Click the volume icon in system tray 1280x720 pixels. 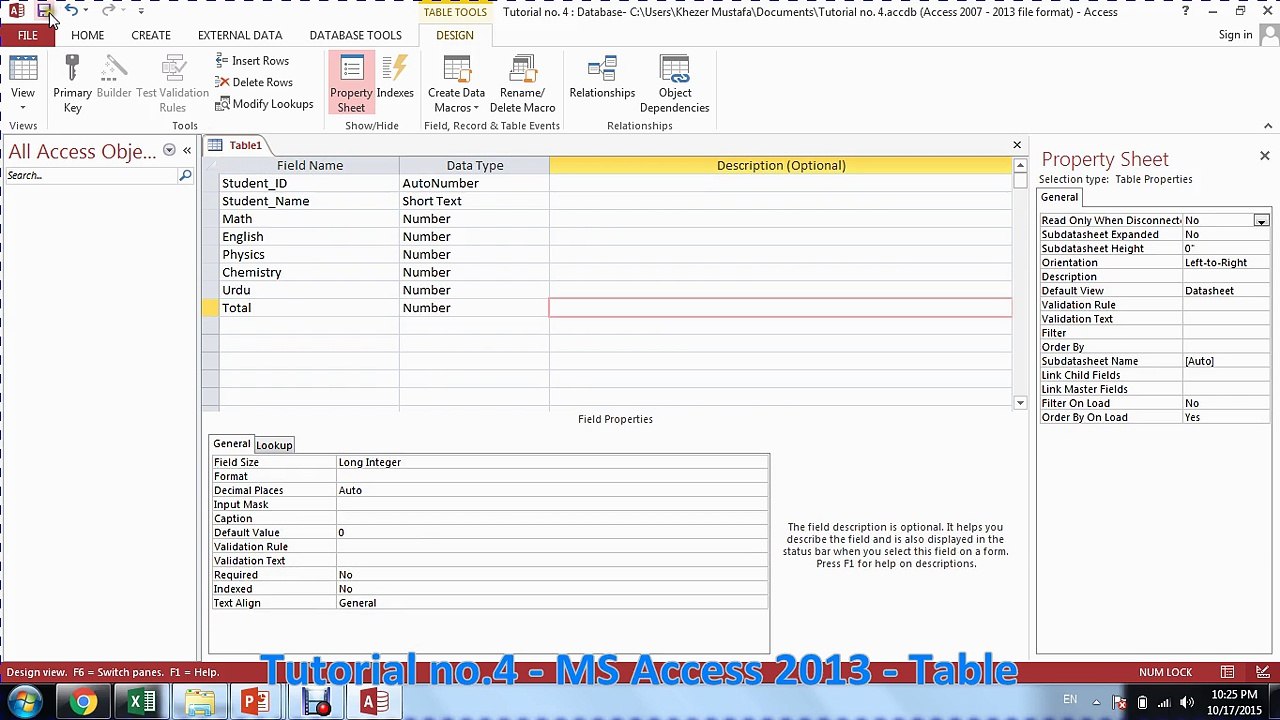tap(1188, 702)
